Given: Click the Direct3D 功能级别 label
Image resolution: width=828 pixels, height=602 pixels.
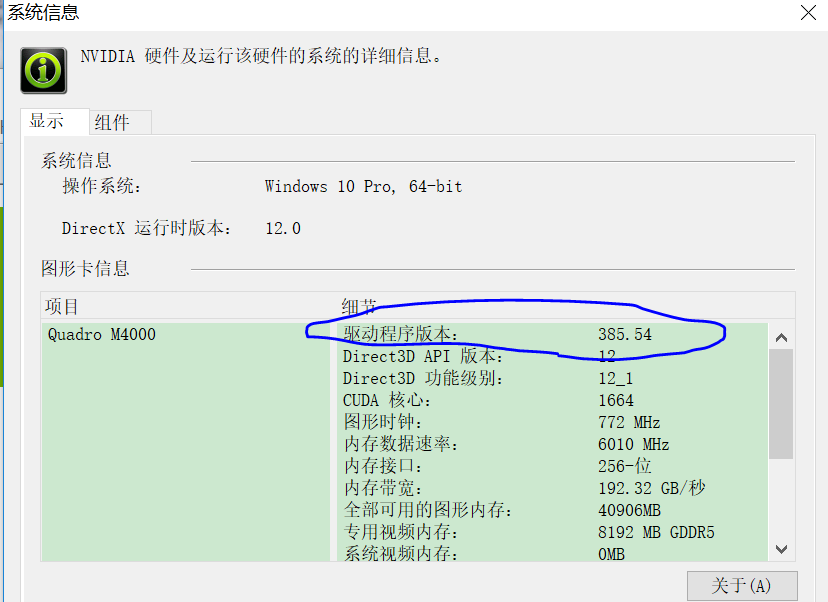Looking at the screenshot, I should tap(422, 379).
